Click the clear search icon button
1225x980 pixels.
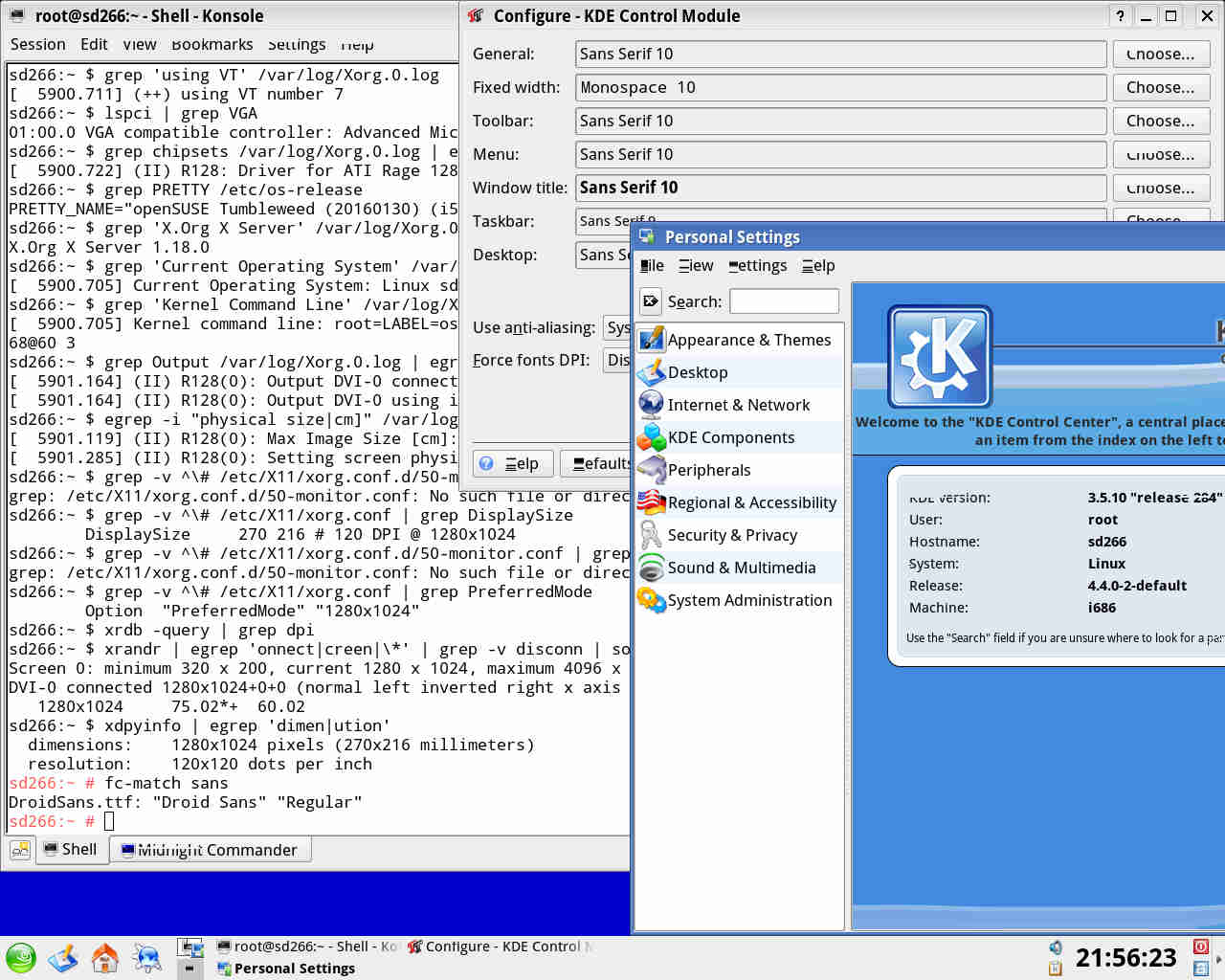[x=651, y=301]
